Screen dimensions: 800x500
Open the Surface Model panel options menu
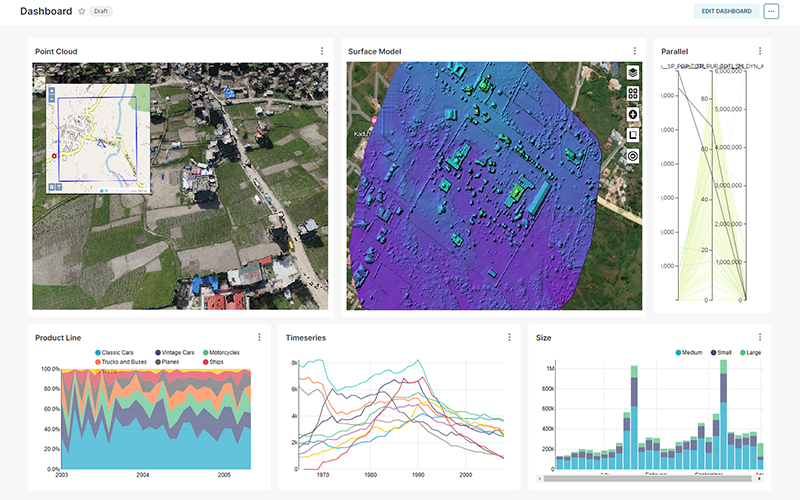click(x=635, y=51)
